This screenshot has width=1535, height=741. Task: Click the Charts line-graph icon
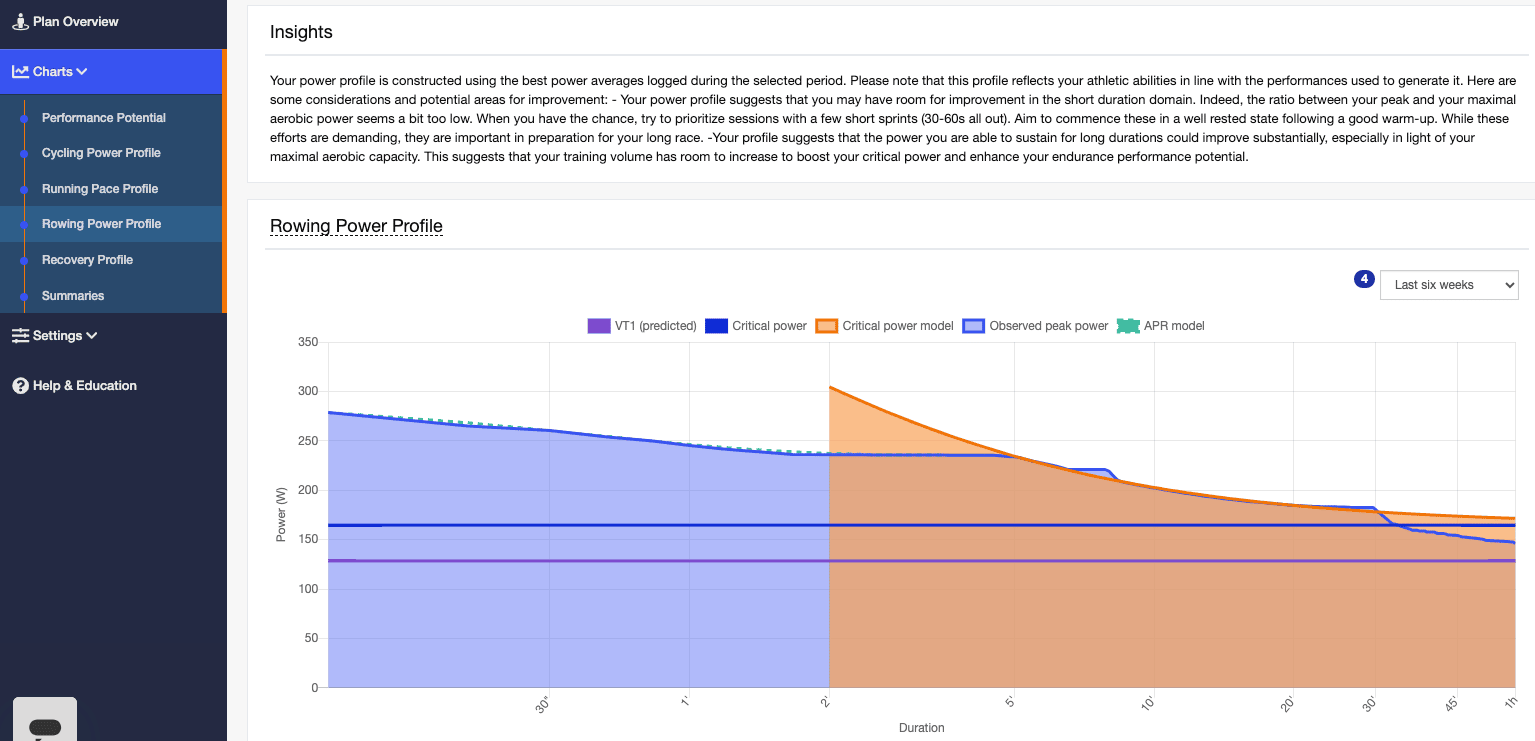point(20,72)
